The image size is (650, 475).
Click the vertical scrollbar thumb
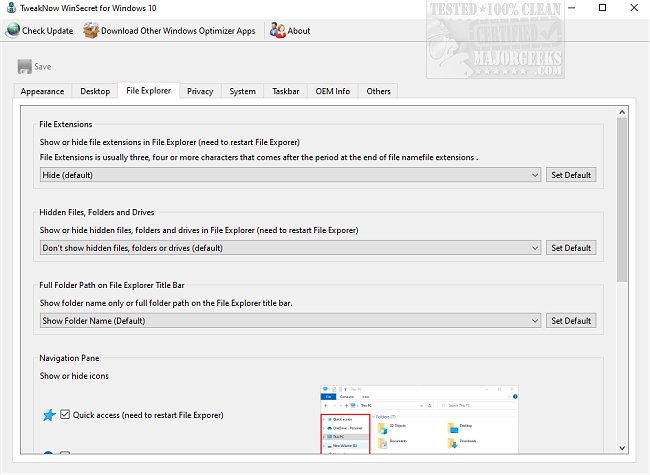coord(622,200)
